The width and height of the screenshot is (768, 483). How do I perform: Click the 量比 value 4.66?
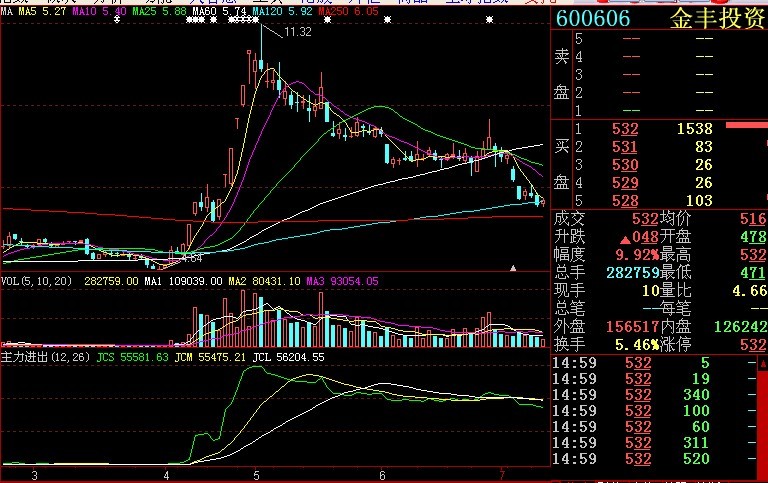(x=749, y=290)
